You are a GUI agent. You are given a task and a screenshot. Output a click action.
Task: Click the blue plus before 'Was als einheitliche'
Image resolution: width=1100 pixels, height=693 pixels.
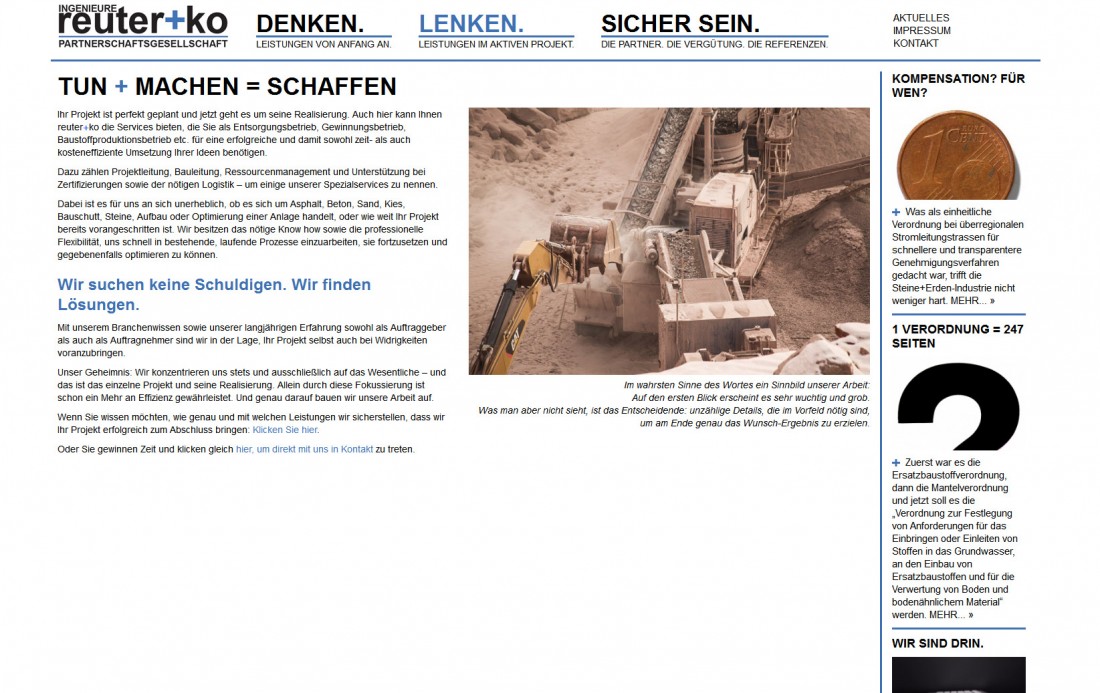[x=896, y=212]
